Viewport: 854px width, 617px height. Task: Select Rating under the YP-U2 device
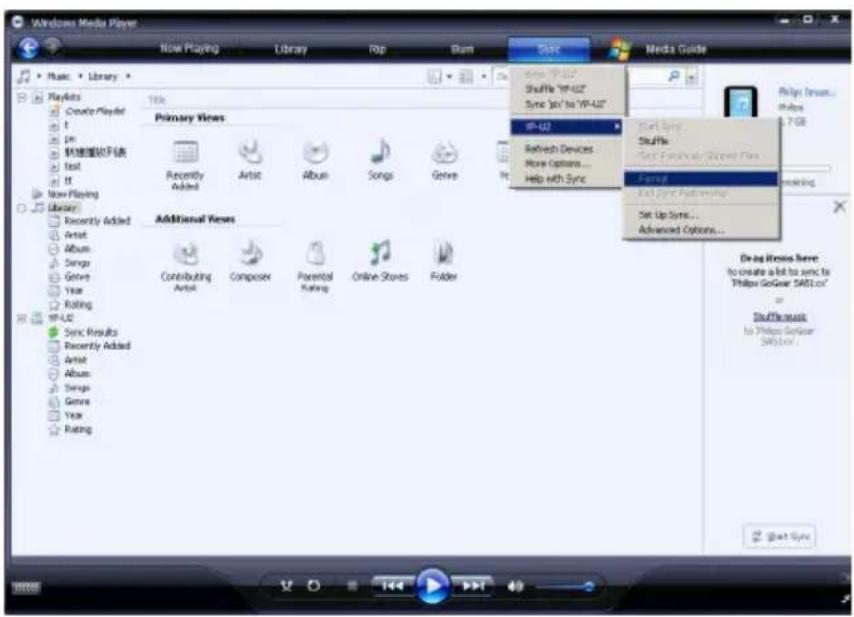coord(78,430)
